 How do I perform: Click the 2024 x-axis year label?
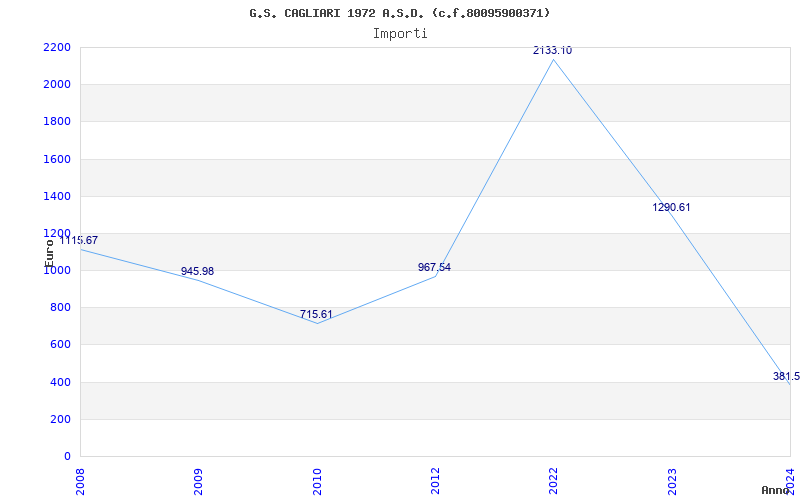790,481
